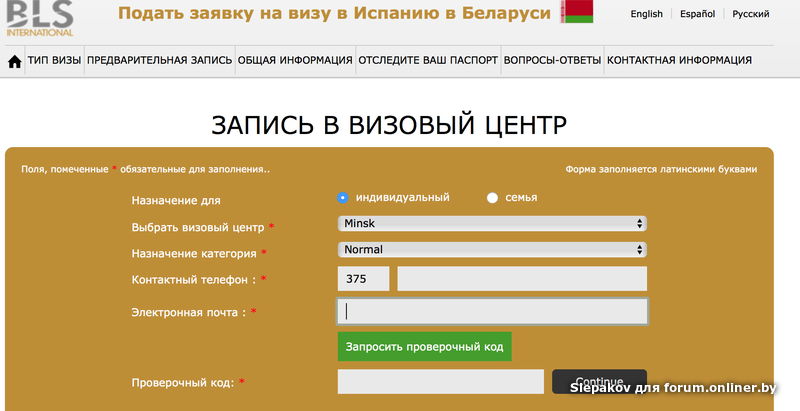Open the 'ТИП ВИЗЫ' menu item
Image resolution: width=800 pixels, height=411 pixels.
(x=54, y=60)
